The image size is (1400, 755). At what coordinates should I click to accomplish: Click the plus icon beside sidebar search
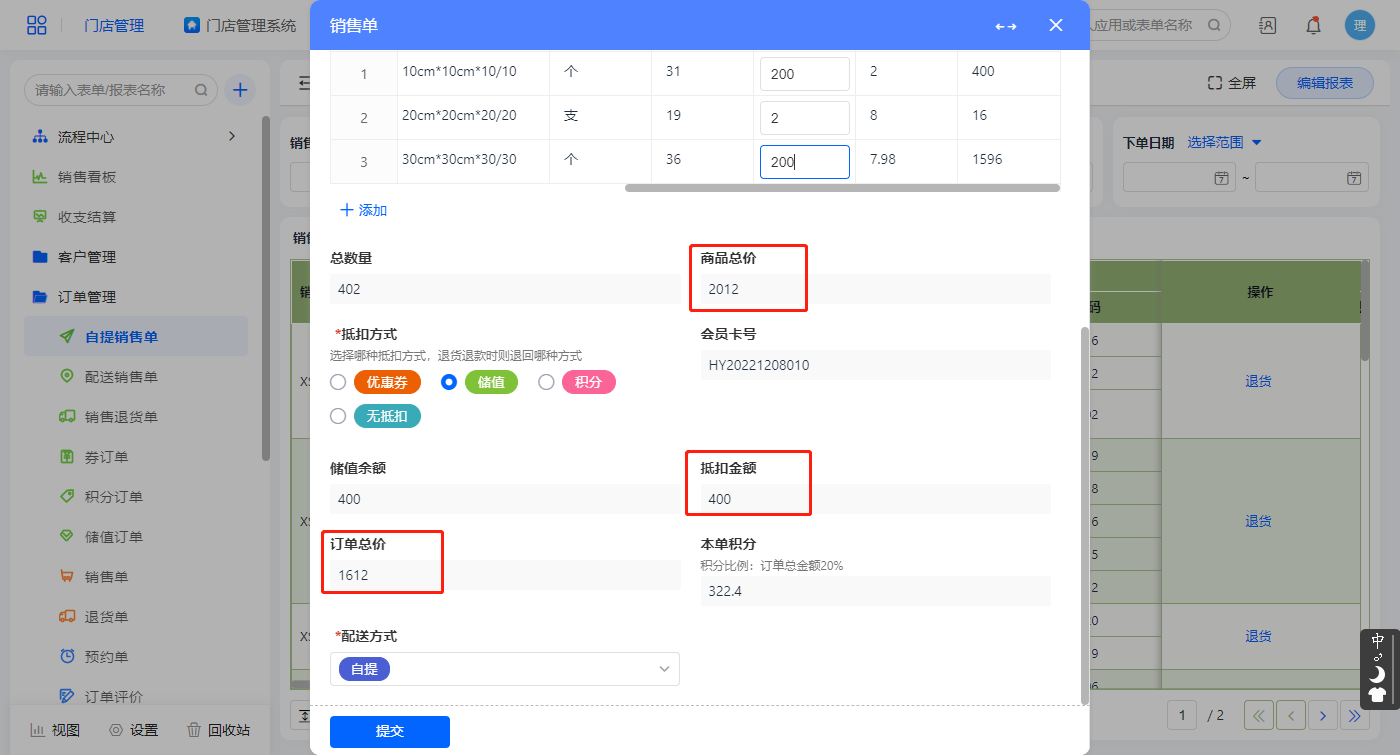(x=240, y=90)
